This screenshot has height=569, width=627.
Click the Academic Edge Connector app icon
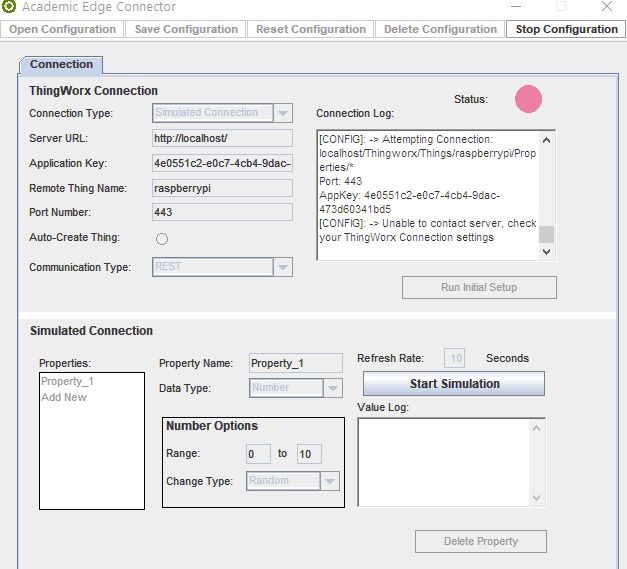coord(9,7)
